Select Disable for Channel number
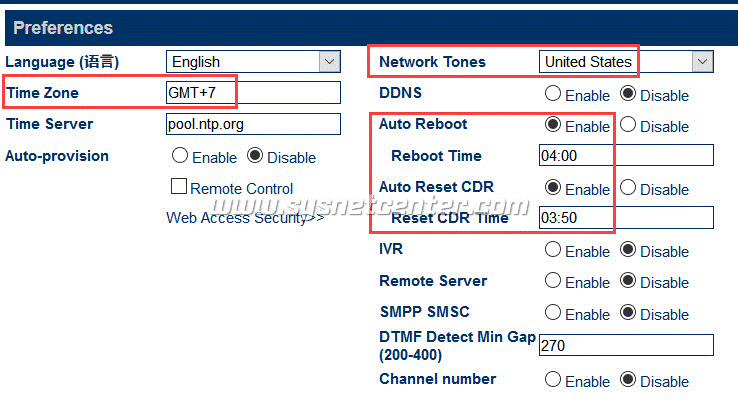The width and height of the screenshot is (738, 404). coord(628,380)
